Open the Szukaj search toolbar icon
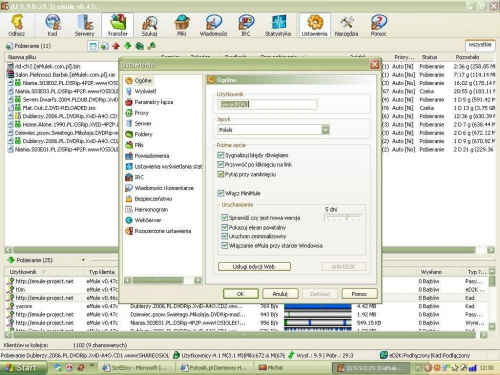 [x=149, y=25]
